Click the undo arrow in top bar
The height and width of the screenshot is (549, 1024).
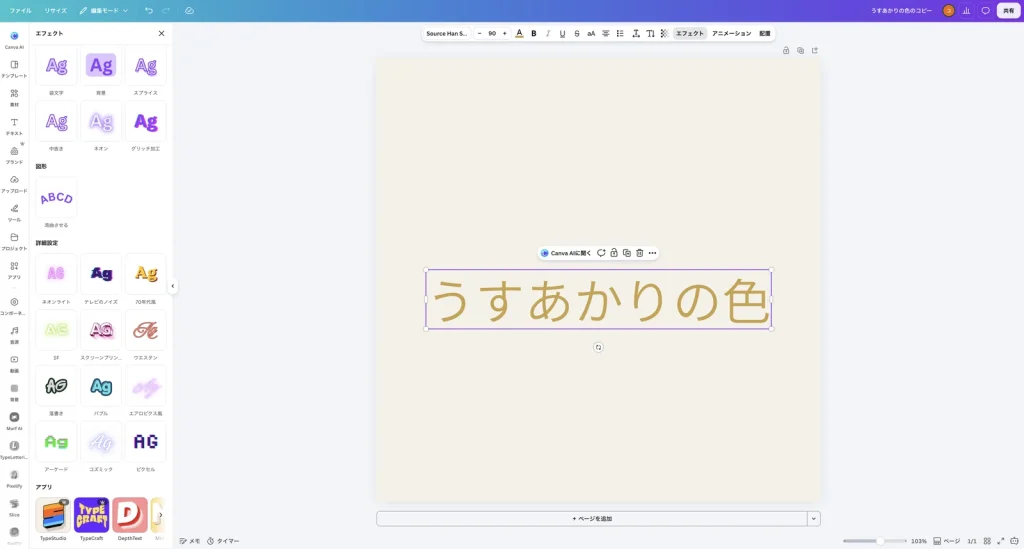click(149, 10)
